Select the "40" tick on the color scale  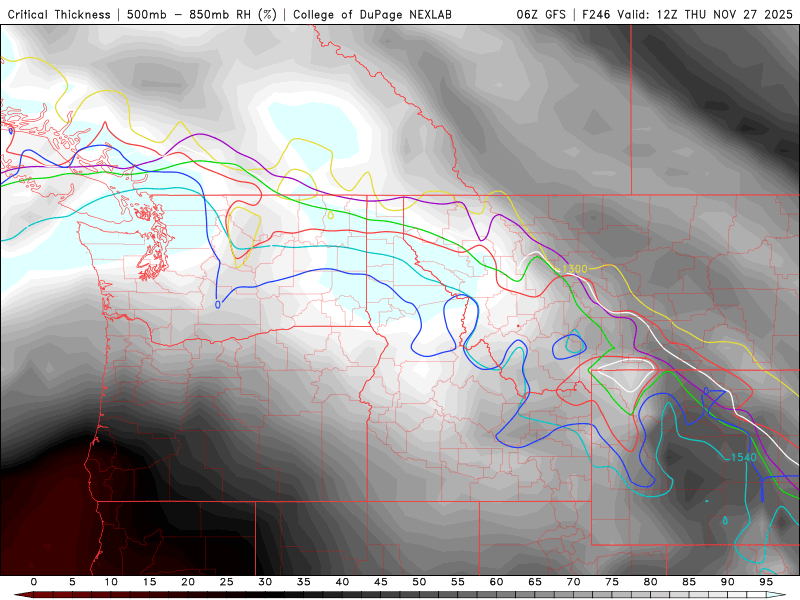[x=342, y=582]
